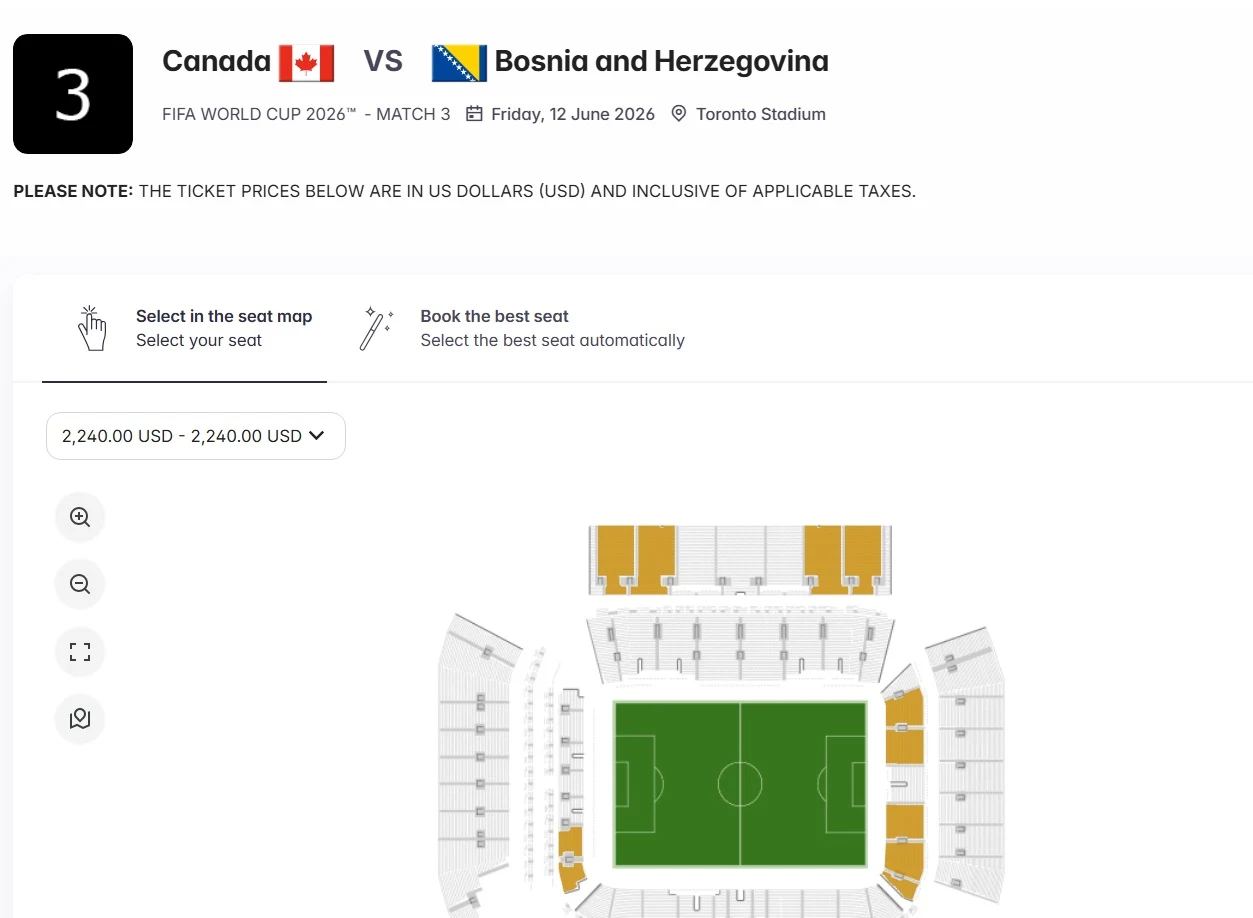Switch to the Book the best seat tab
This screenshot has width=1253, height=918.
tap(494, 316)
